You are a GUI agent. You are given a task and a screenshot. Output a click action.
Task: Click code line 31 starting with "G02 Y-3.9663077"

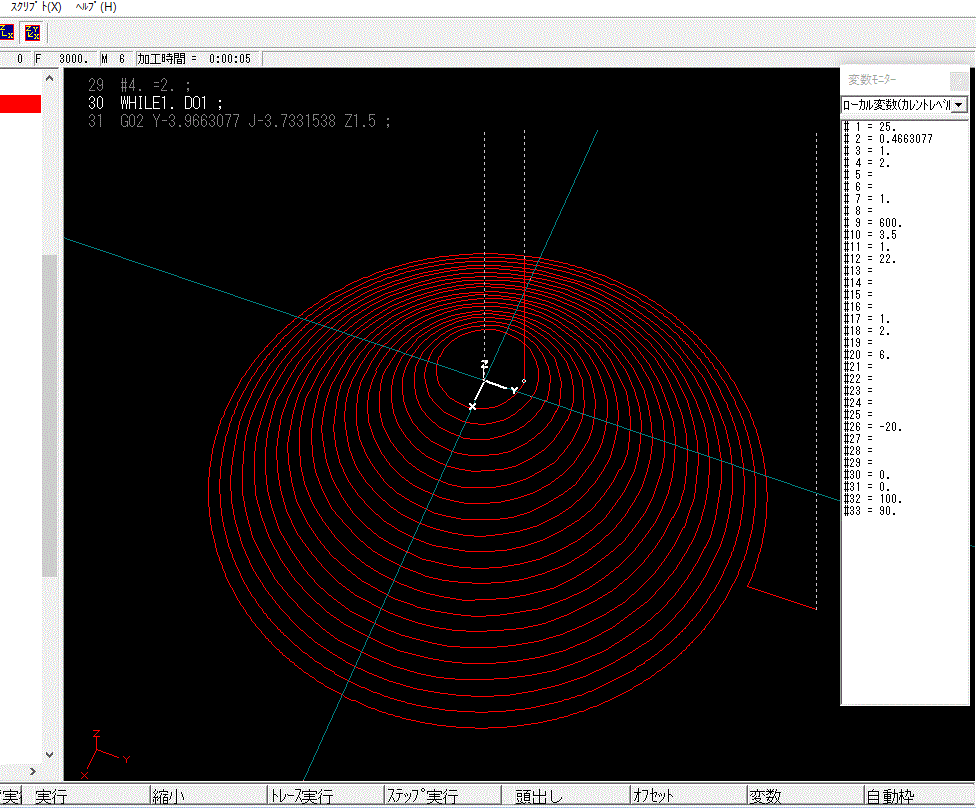[x=239, y=121]
